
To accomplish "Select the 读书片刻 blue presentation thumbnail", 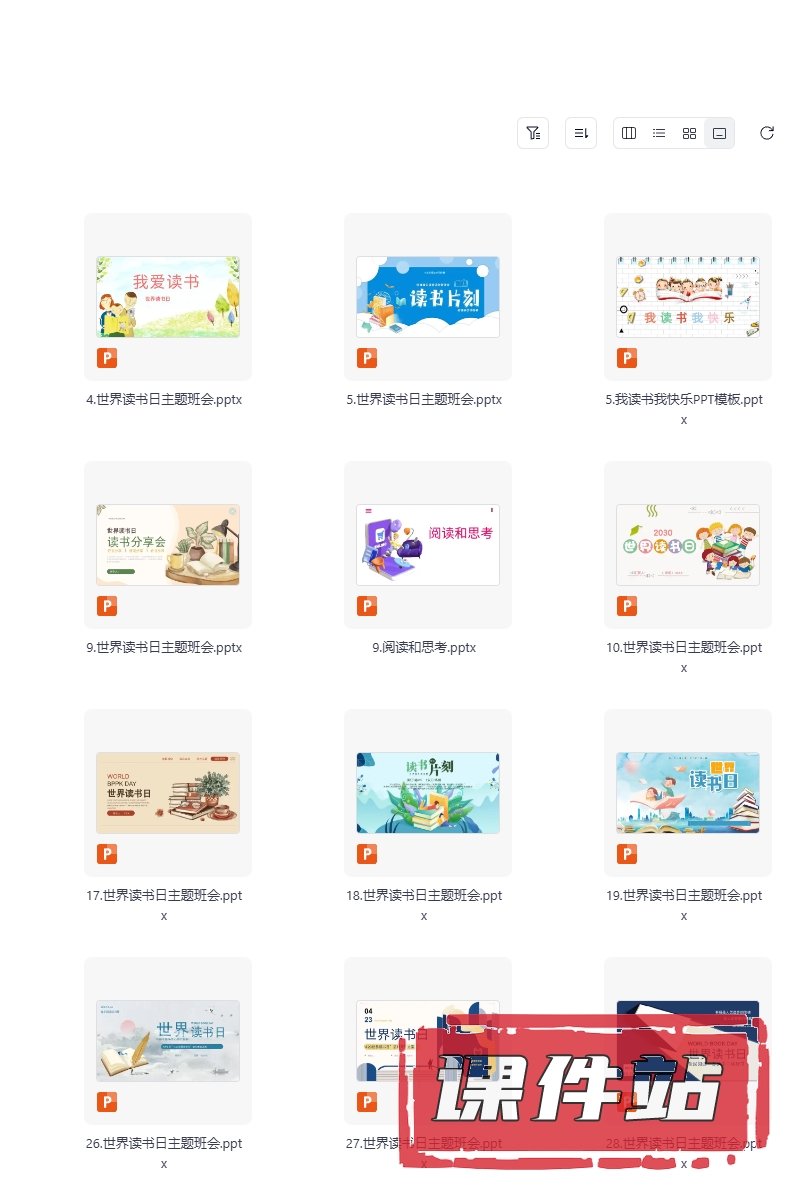I will pyautogui.click(x=428, y=297).
